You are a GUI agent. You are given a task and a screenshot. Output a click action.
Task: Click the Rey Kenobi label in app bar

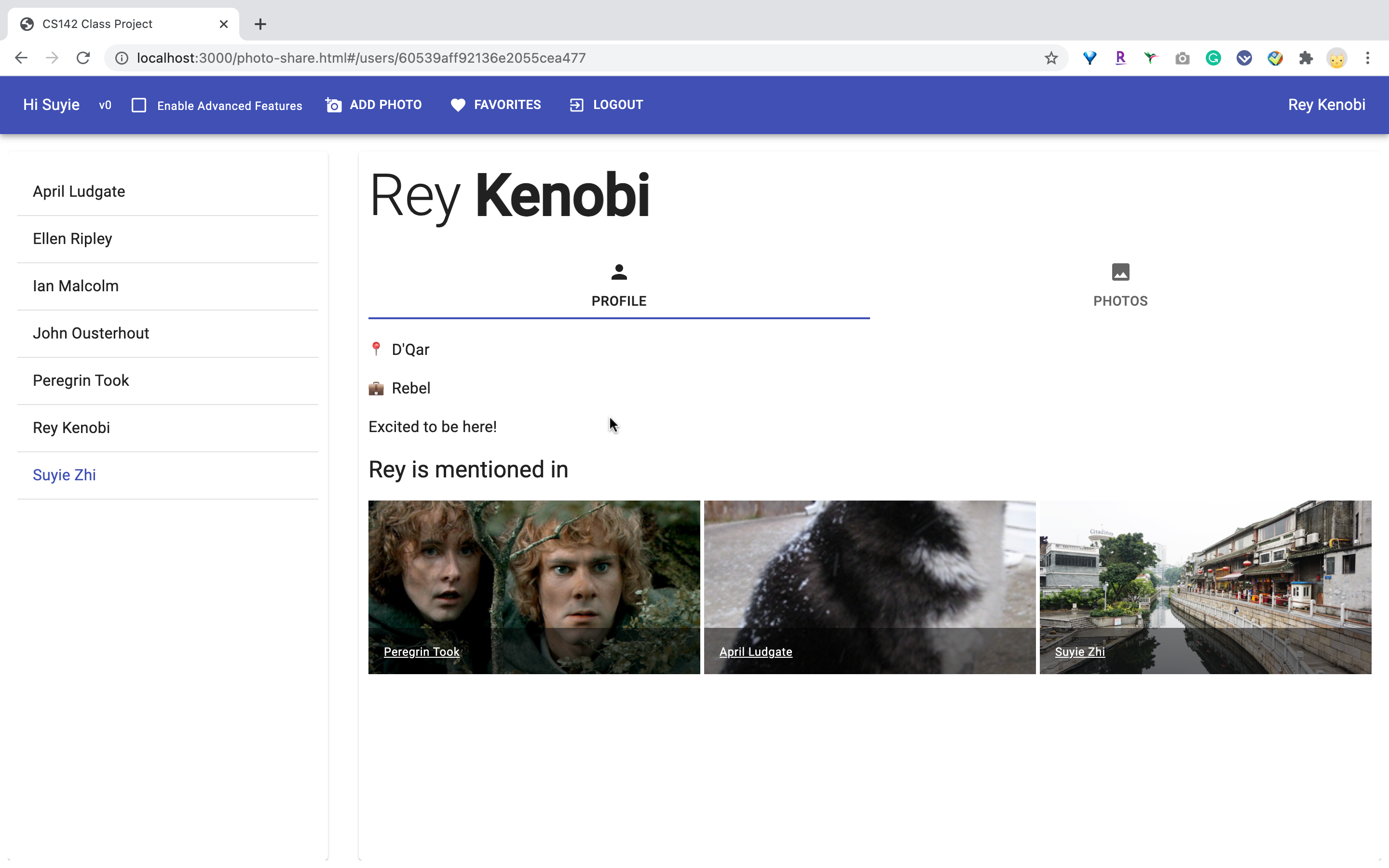tap(1326, 105)
